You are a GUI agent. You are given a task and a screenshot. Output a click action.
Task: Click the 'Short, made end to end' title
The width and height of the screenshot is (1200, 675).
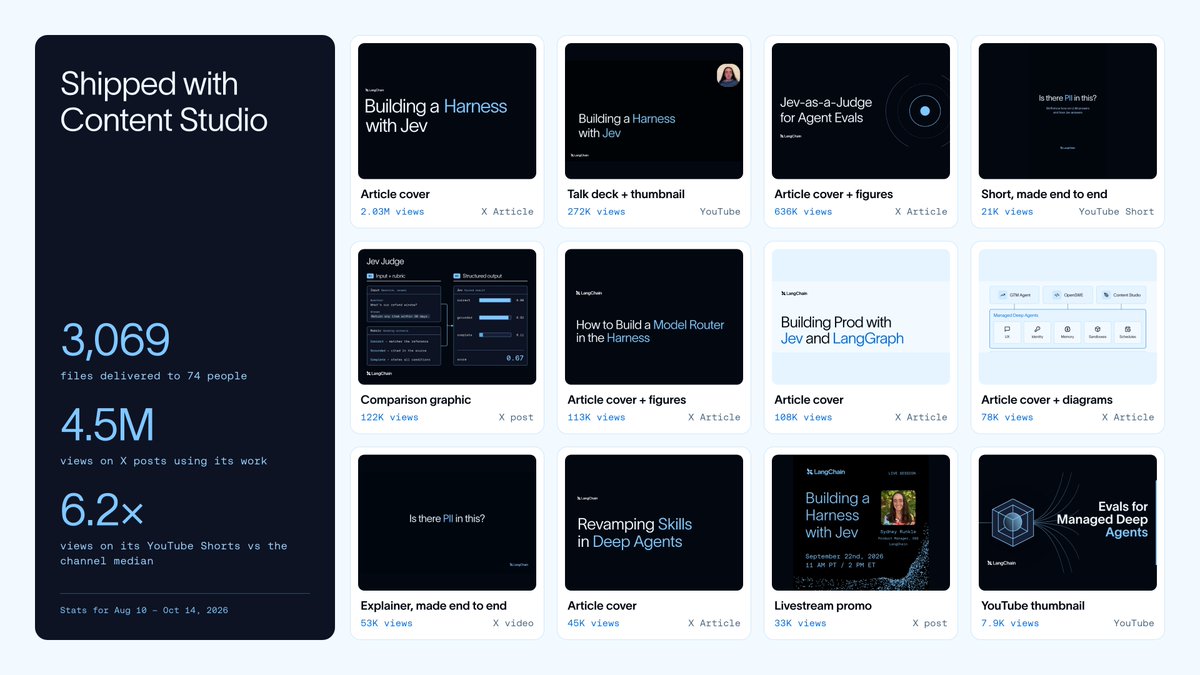coord(1044,194)
